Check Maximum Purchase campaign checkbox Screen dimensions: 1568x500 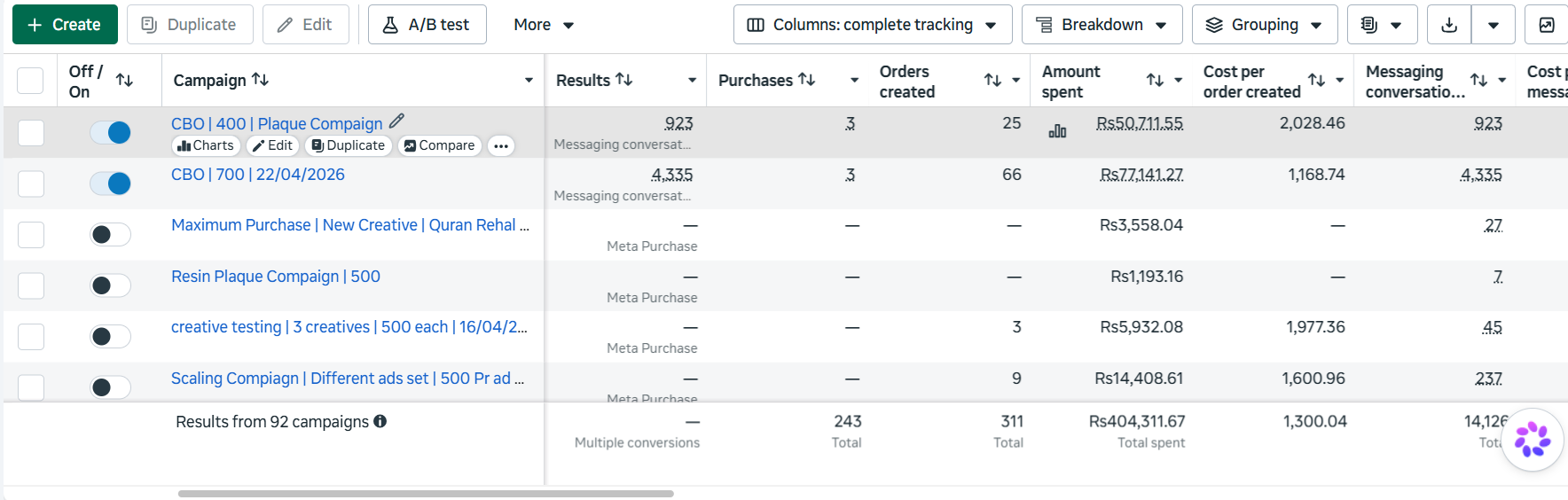click(31, 235)
